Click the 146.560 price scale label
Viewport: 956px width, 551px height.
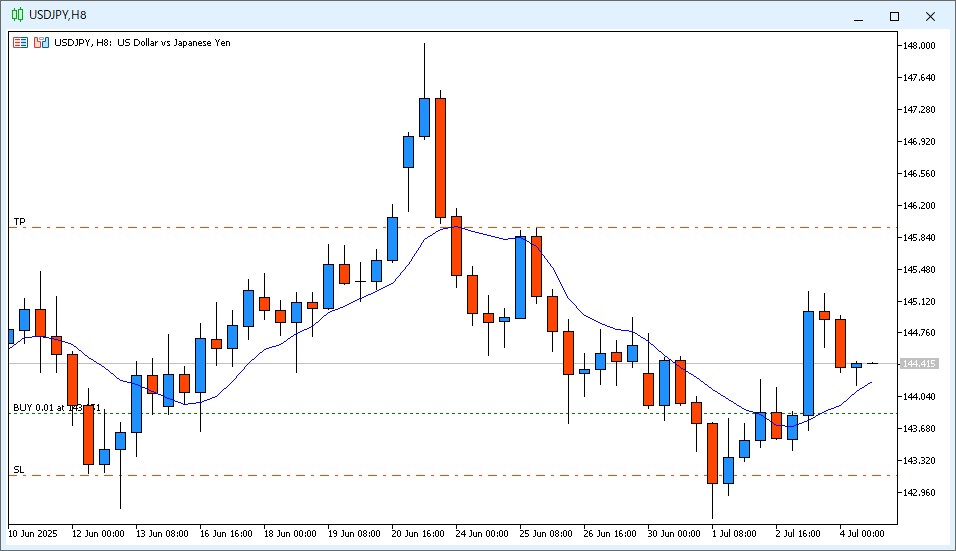pos(919,174)
